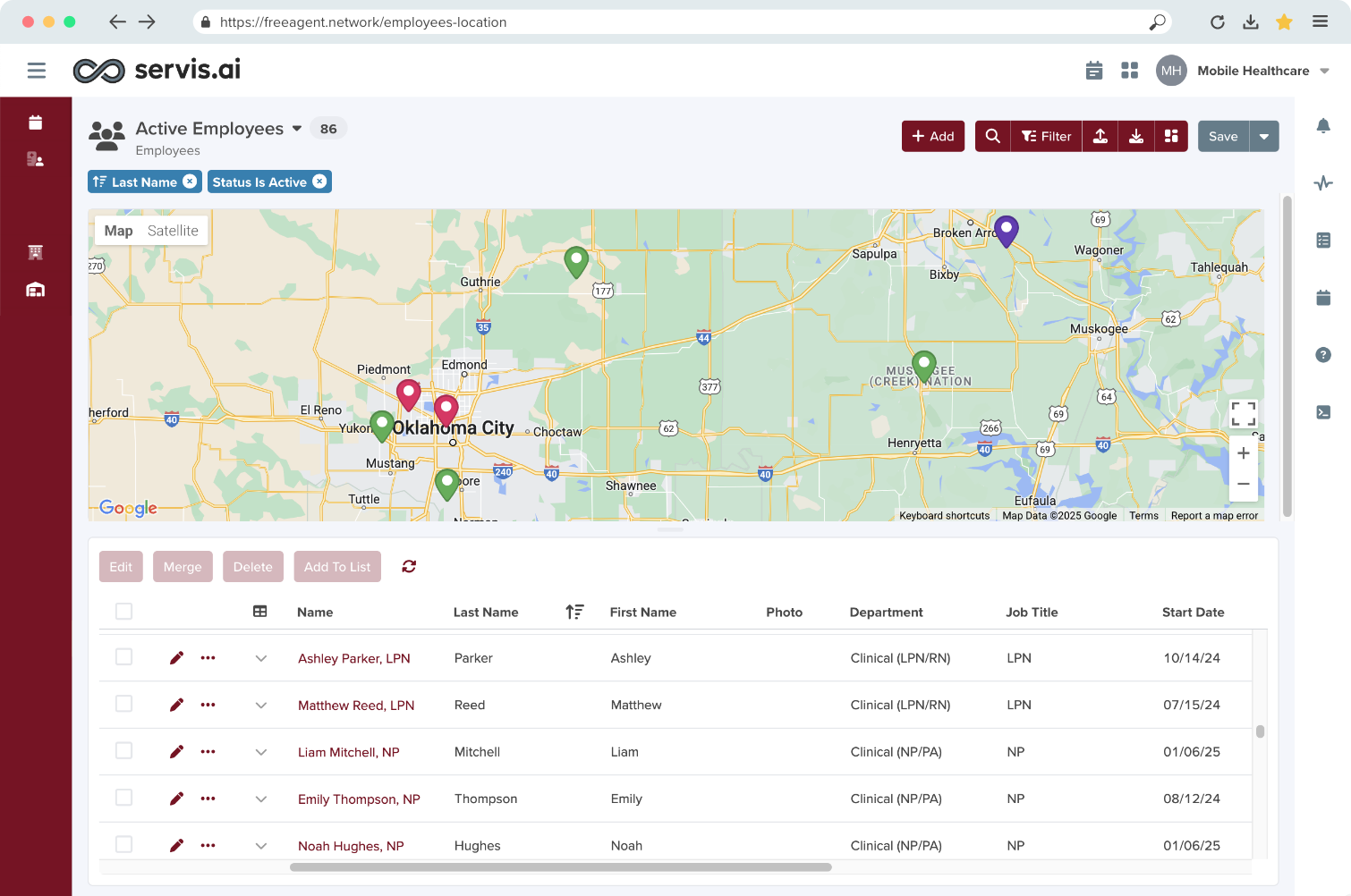Open the column chooser table icon
The image size is (1351, 896).
[260, 612]
